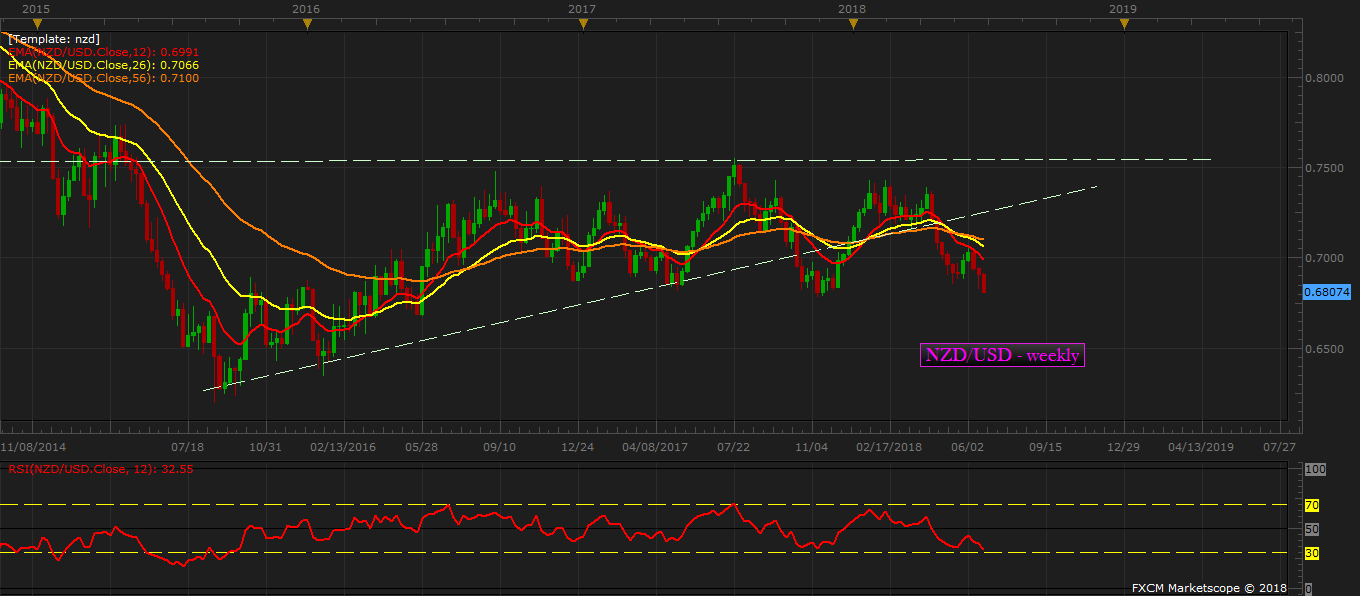Click the current price tag 0.68074
Image resolution: width=1360 pixels, height=596 pixels.
point(1327,291)
